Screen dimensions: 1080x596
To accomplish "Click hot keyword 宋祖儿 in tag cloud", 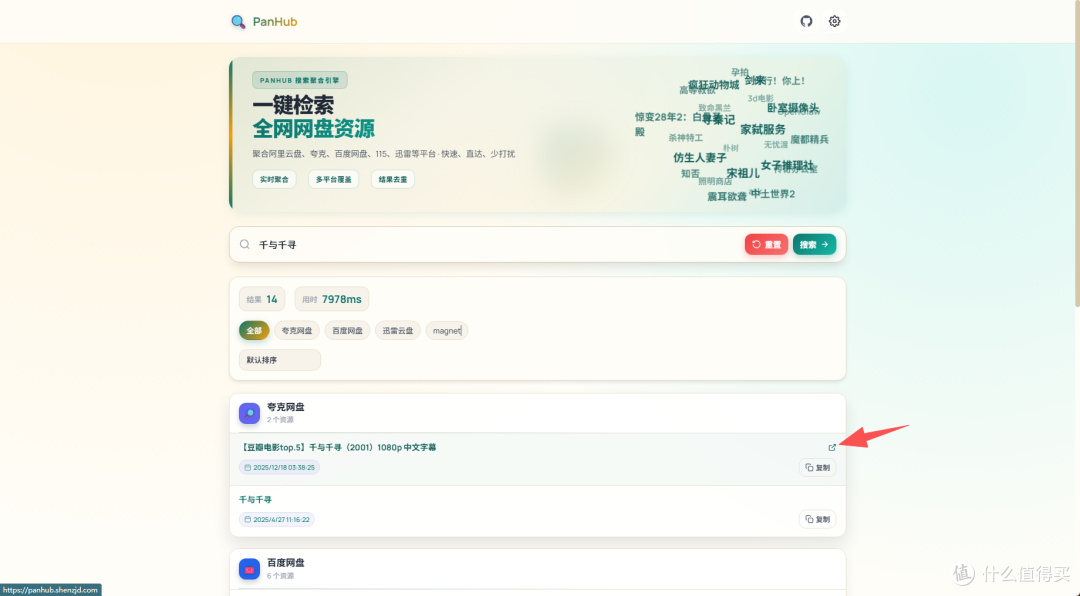I will (742, 173).
